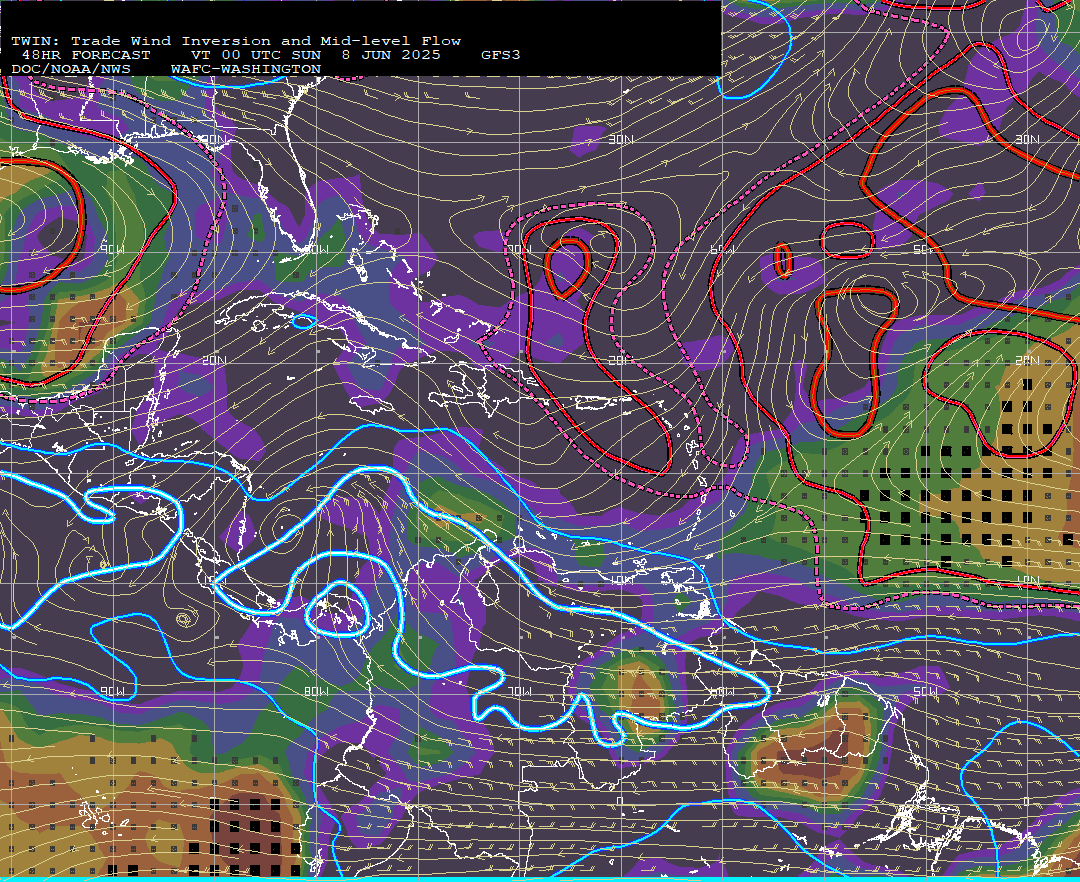Click the 'DOC/NOAA/NWS' source text

click(71, 70)
